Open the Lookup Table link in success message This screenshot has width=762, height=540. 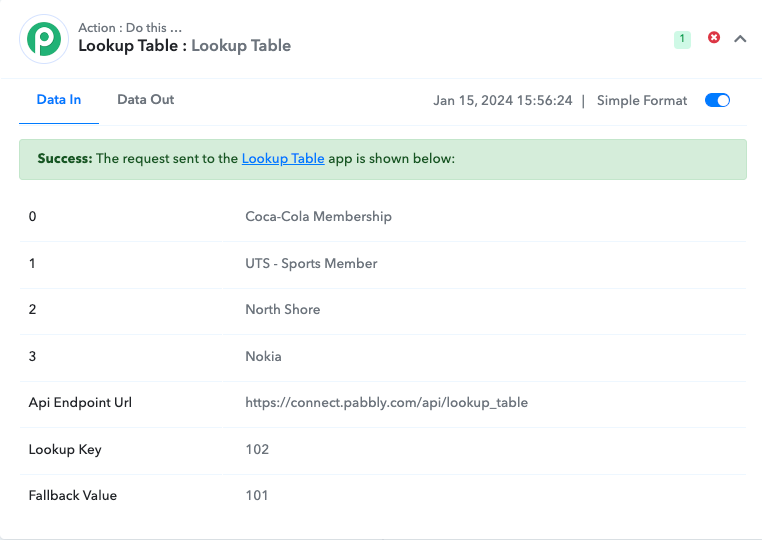click(x=283, y=158)
